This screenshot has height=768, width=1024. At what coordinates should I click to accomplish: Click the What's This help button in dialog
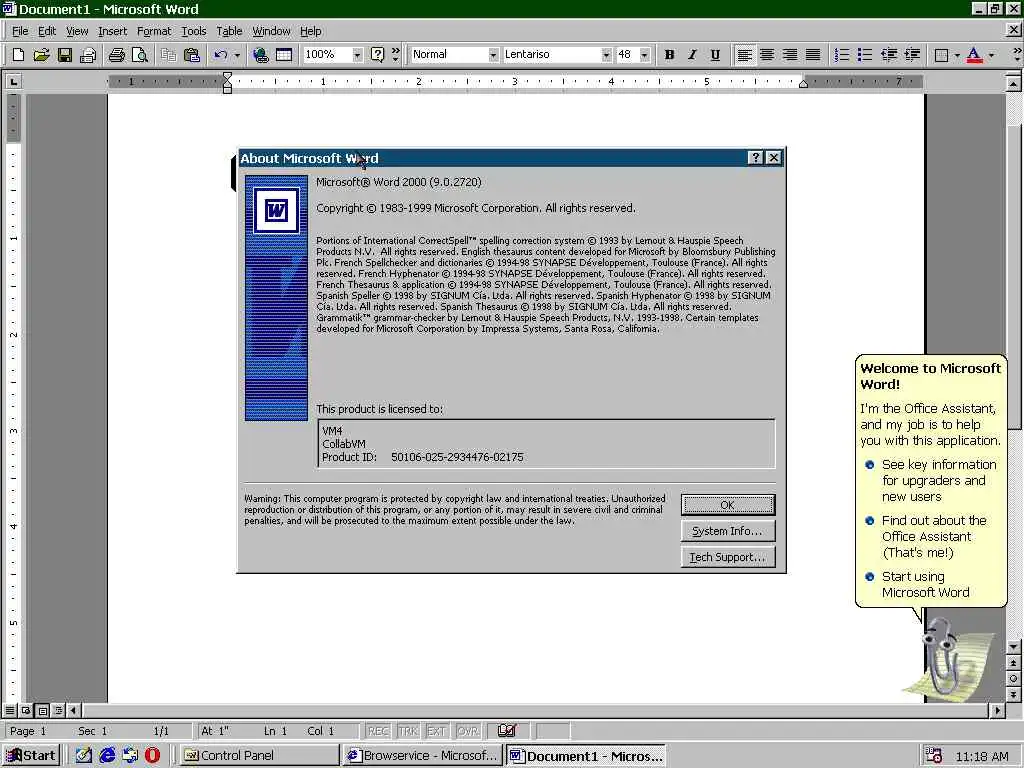point(755,157)
